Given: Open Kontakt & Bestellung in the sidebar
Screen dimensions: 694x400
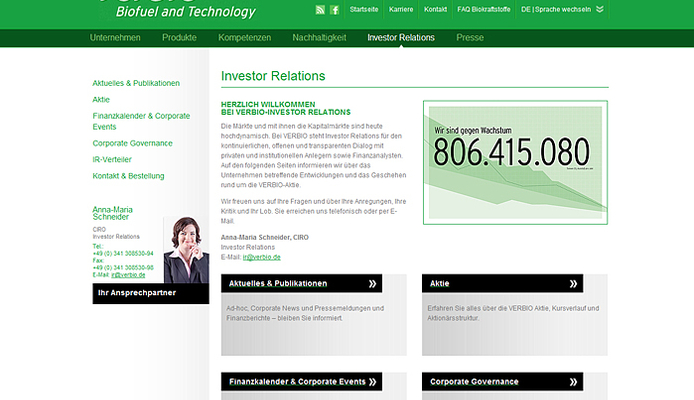Looking at the screenshot, I should (128, 176).
